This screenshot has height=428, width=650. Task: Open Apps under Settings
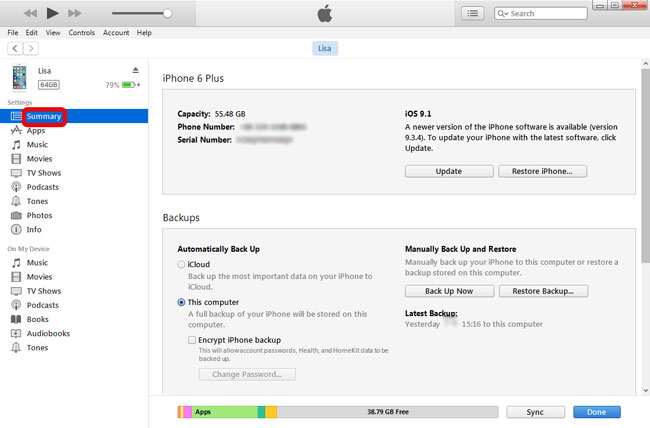click(36, 130)
